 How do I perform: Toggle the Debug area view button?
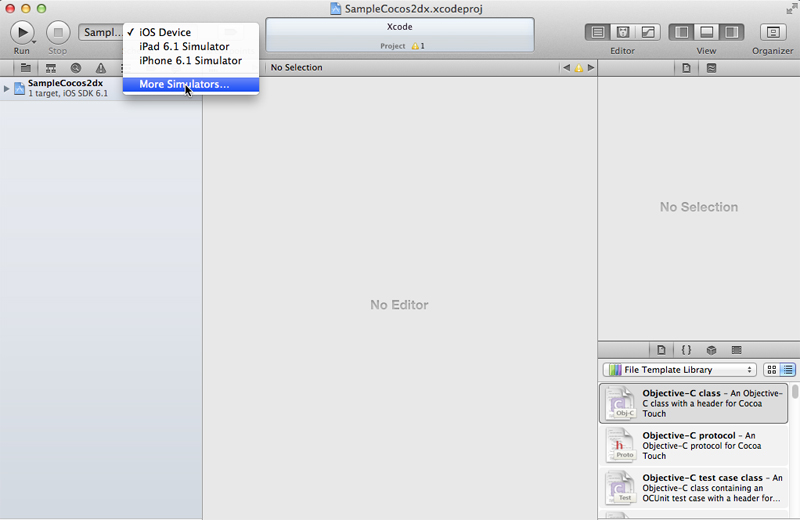(707, 32)
